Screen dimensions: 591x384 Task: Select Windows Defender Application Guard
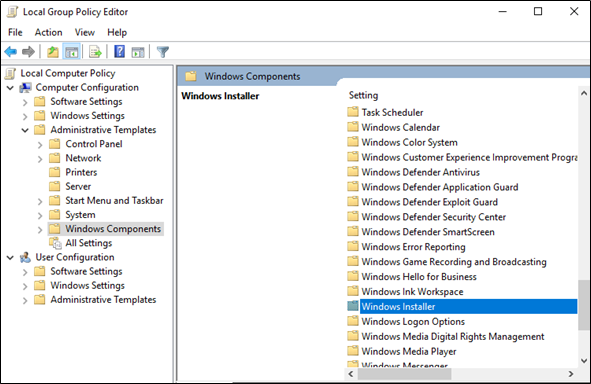coord(440,187)
